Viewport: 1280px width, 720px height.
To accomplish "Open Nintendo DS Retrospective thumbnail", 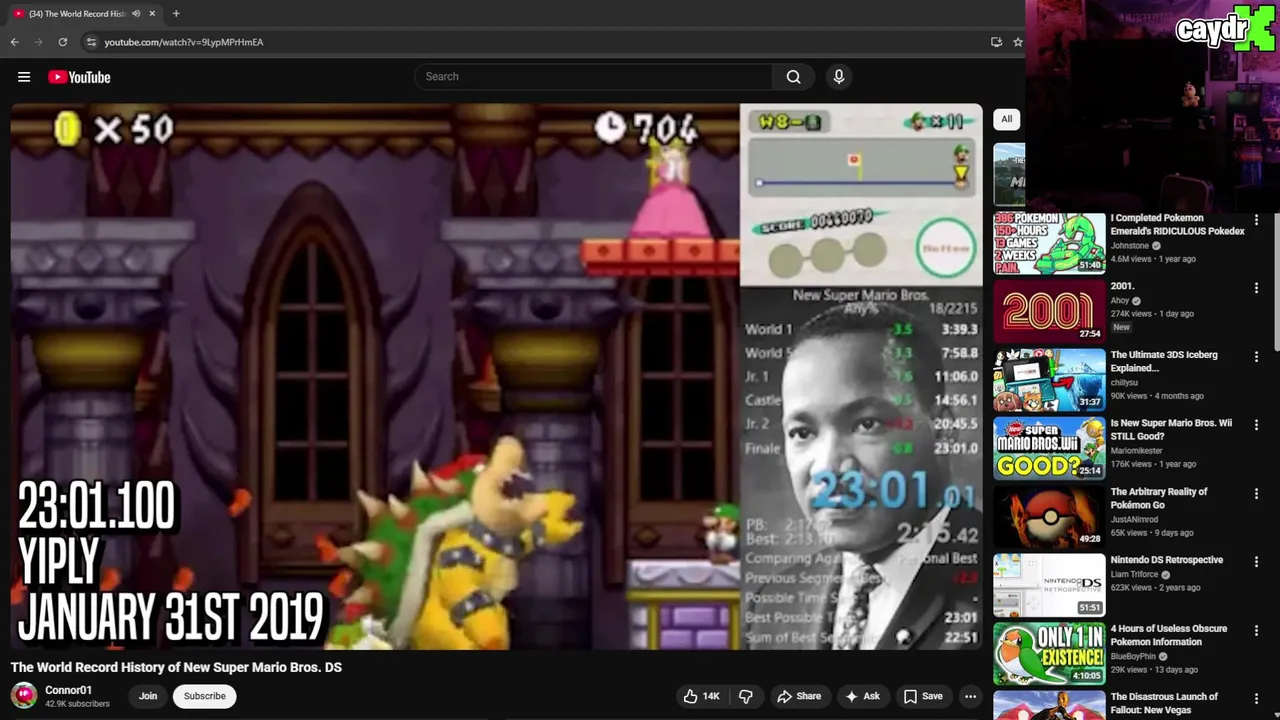I will (x=1049, y=585).
